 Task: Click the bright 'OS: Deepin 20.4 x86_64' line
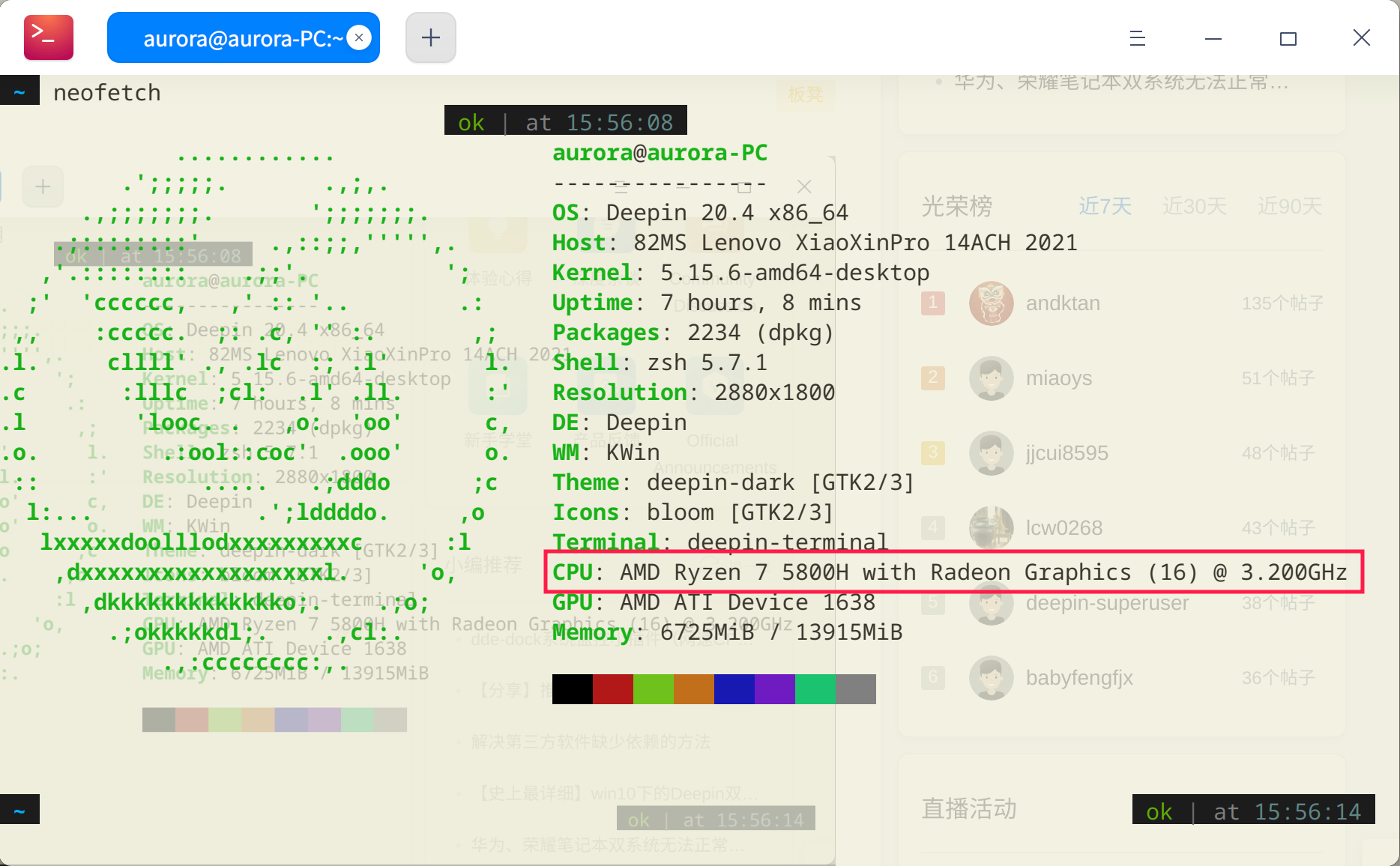click(701, 213)
